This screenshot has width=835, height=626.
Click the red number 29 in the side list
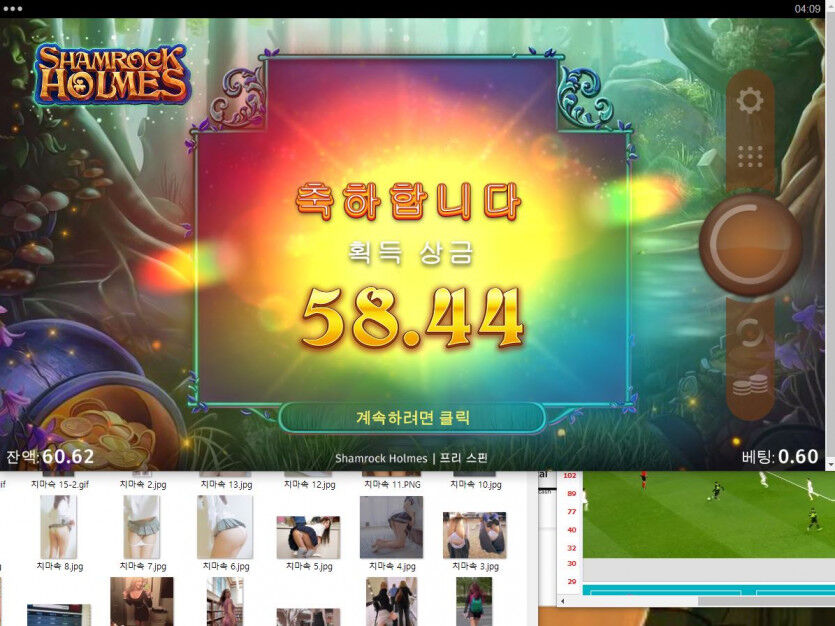click(x=571, y=581)
